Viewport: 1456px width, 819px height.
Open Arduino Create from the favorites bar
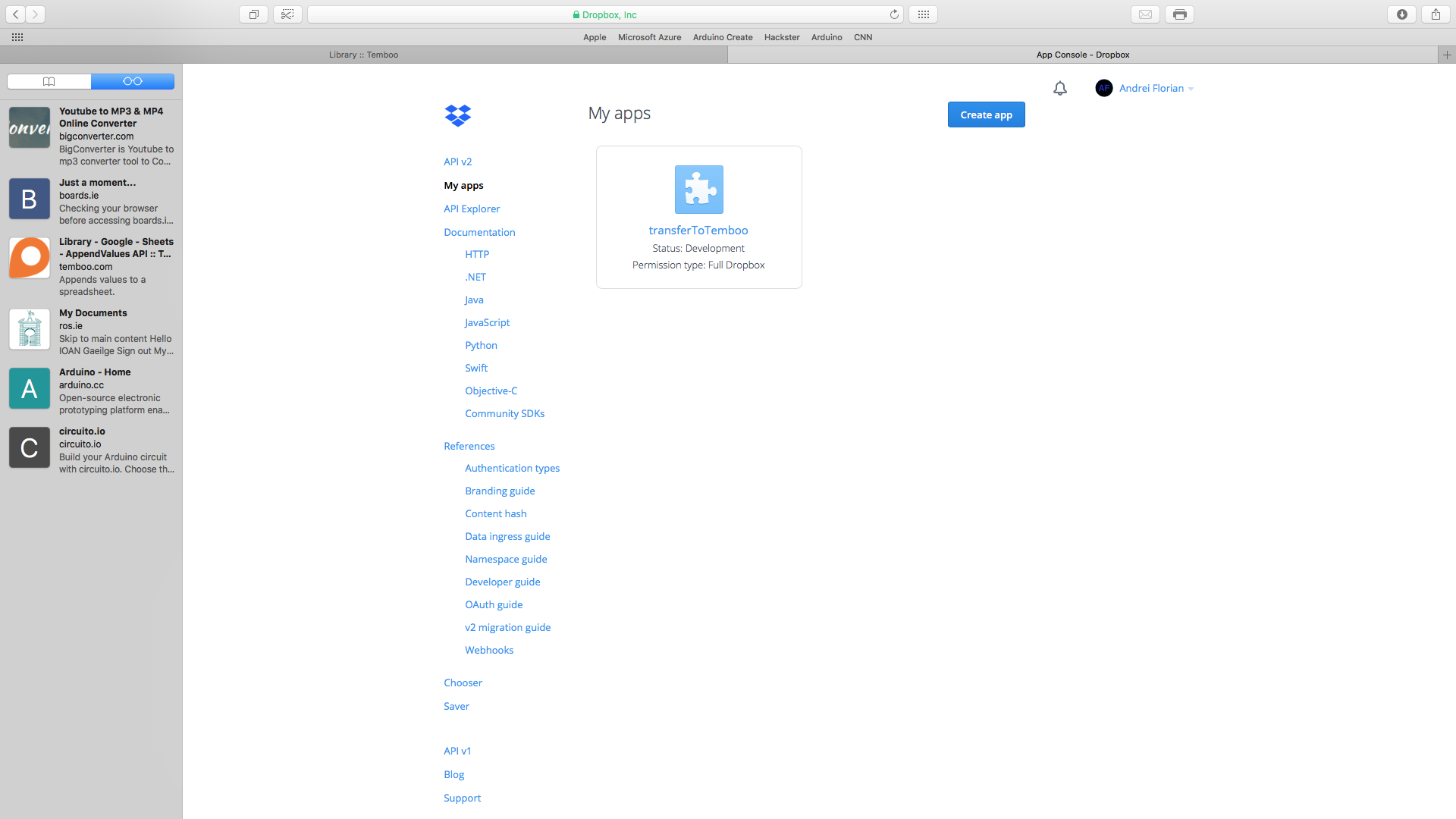click(x=722, y=37)
